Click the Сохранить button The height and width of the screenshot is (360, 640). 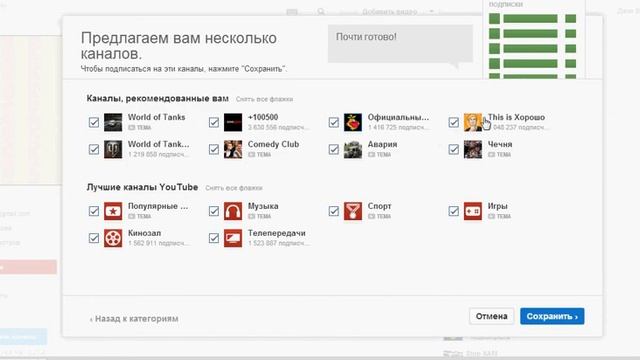pos(552,316)
